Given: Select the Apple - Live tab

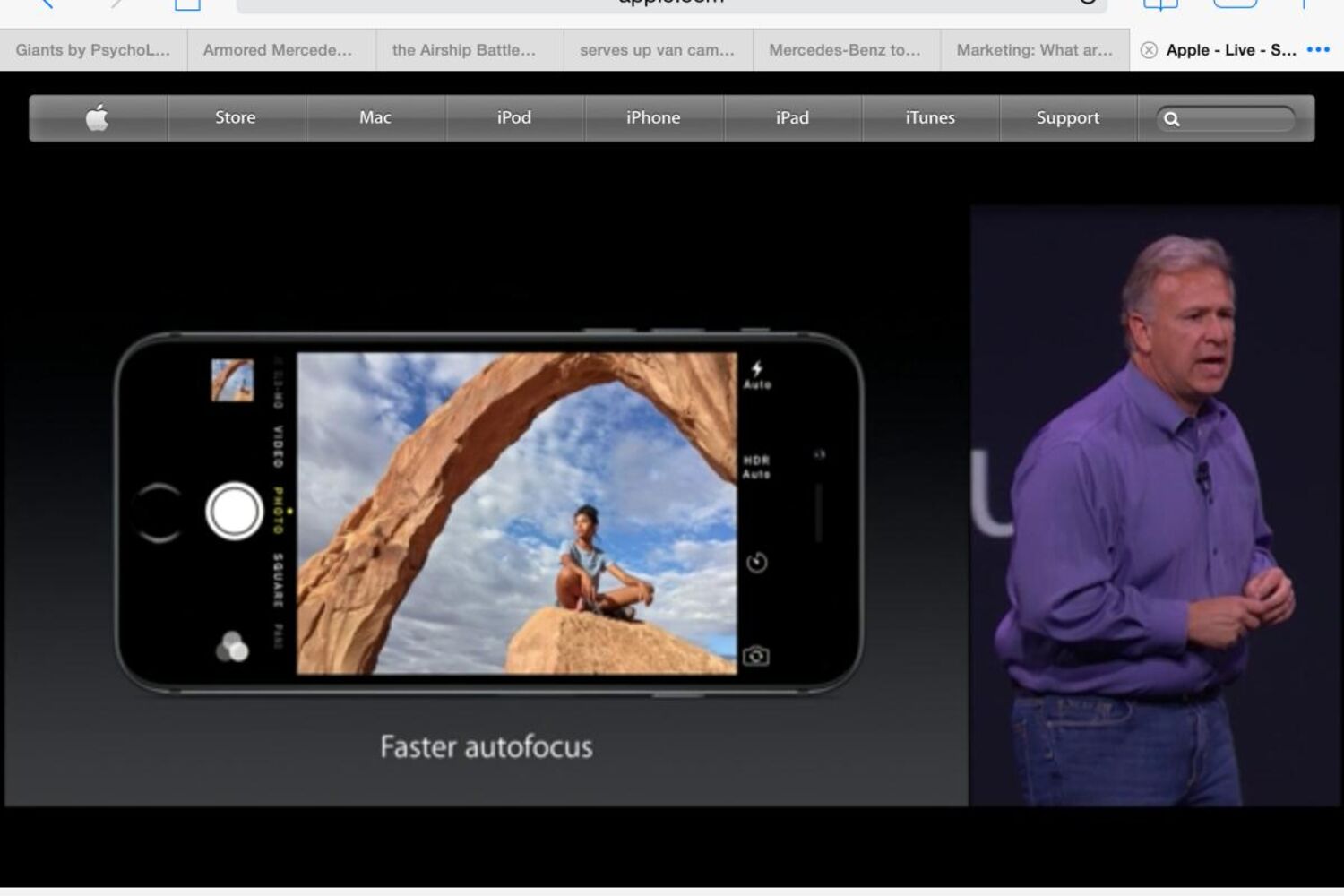Looking at the screenshot, I should pos(1231,50).
